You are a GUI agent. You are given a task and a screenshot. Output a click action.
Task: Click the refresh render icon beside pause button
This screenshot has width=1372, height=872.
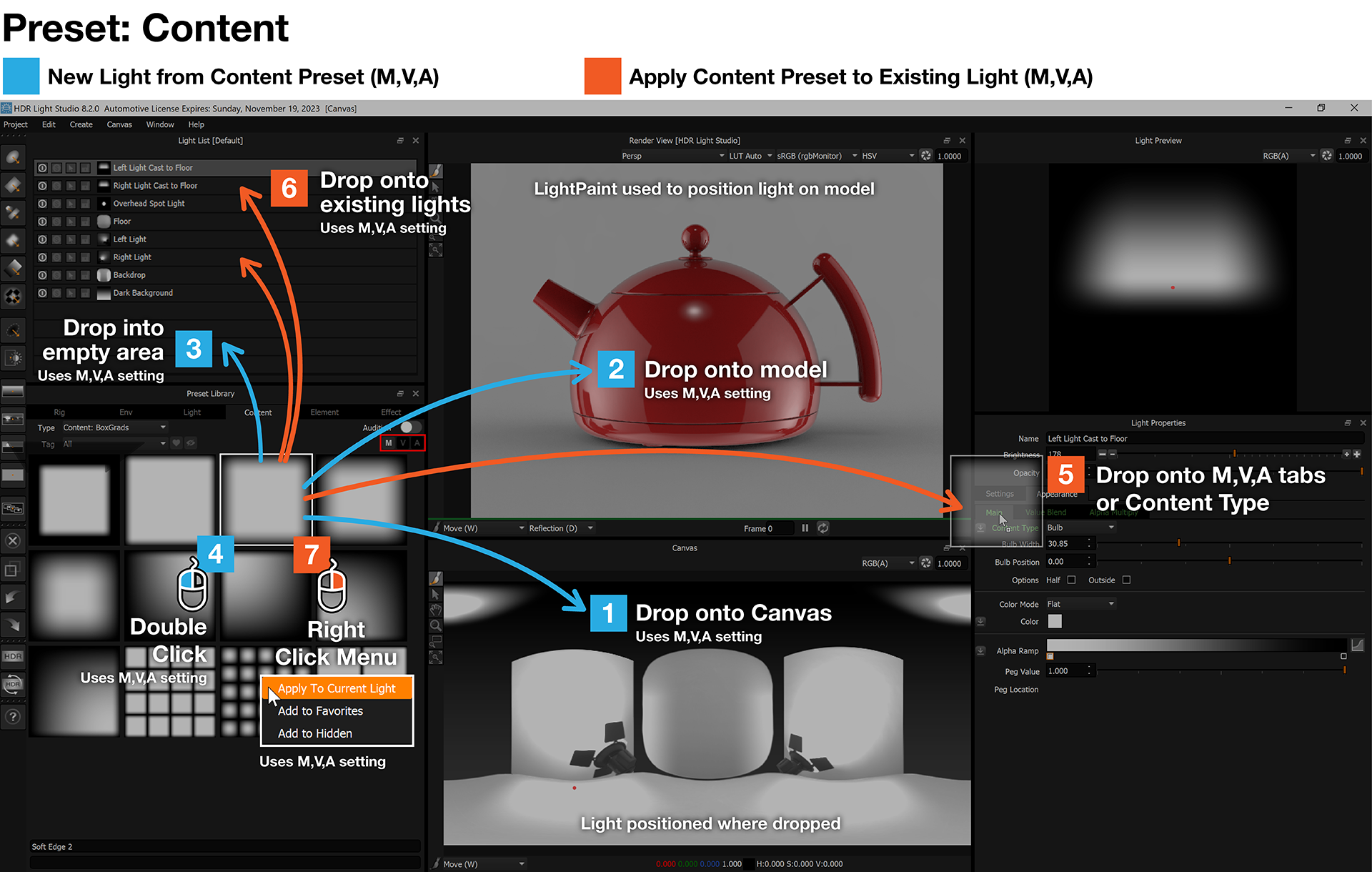click(x=823, y=528)
